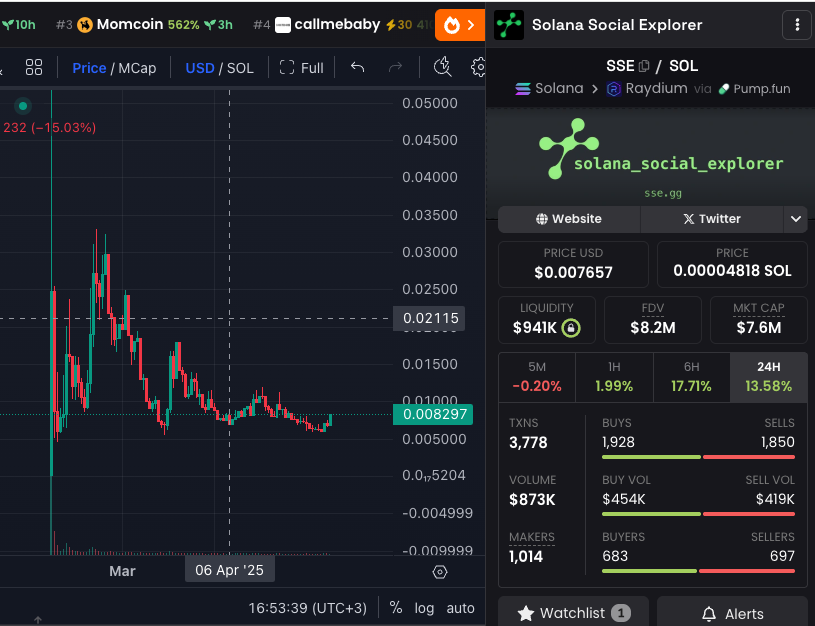Open the token's Website
The height and width of the screenshot is (626, 815).
[x=568, y=219]
